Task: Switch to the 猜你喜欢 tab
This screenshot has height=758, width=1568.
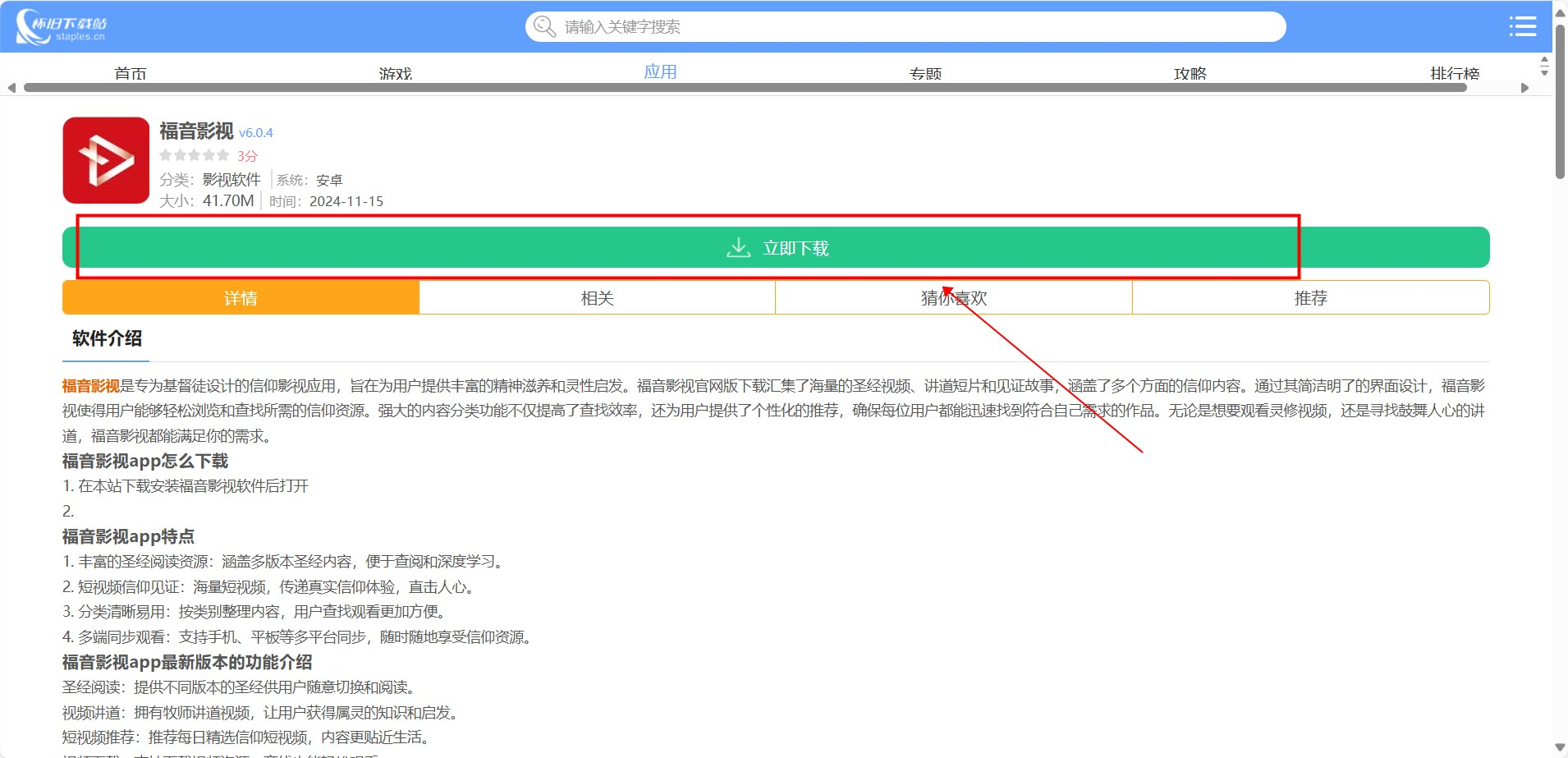Action: click(x=954, y=297)
